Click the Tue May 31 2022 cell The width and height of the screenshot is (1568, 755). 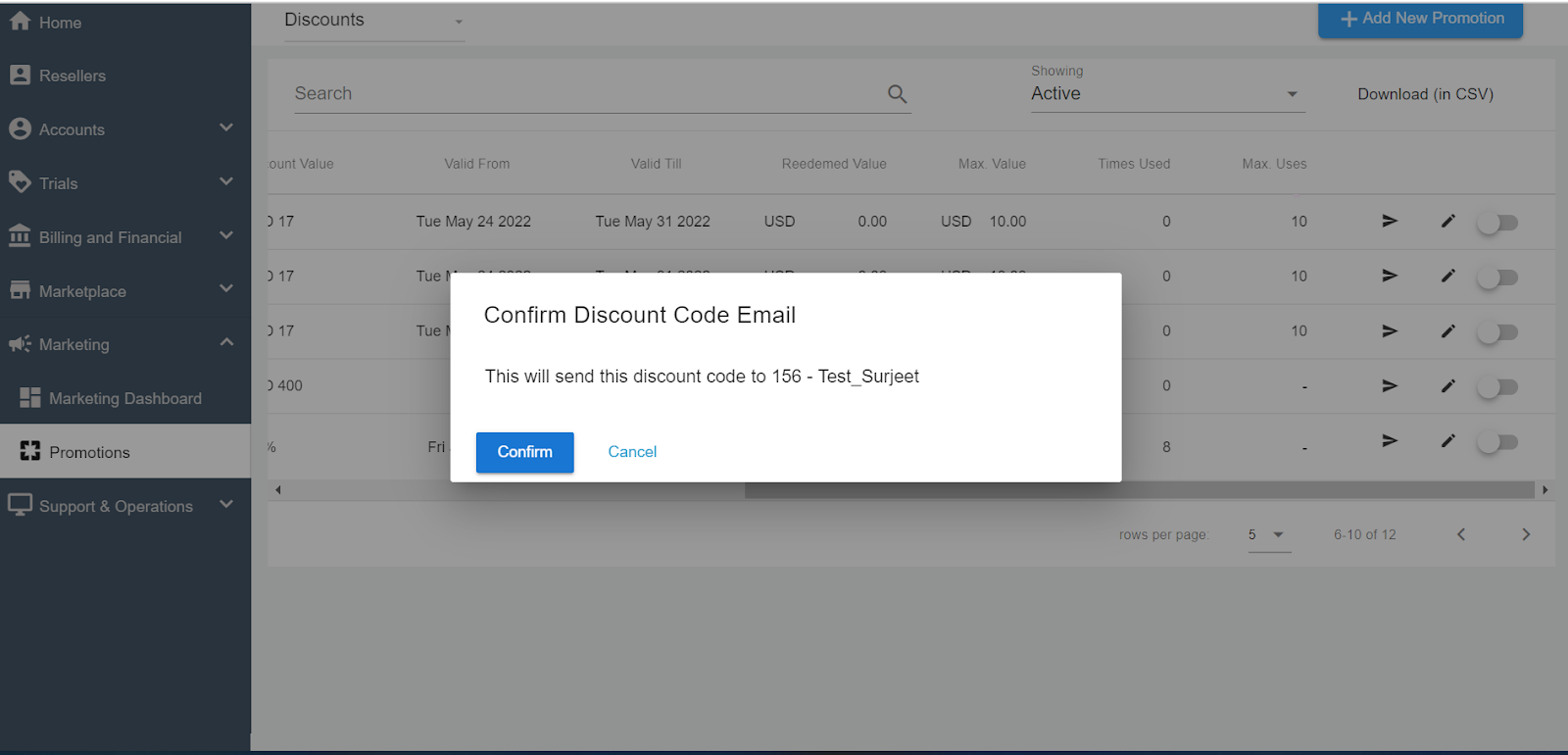[x=653, y=222]
